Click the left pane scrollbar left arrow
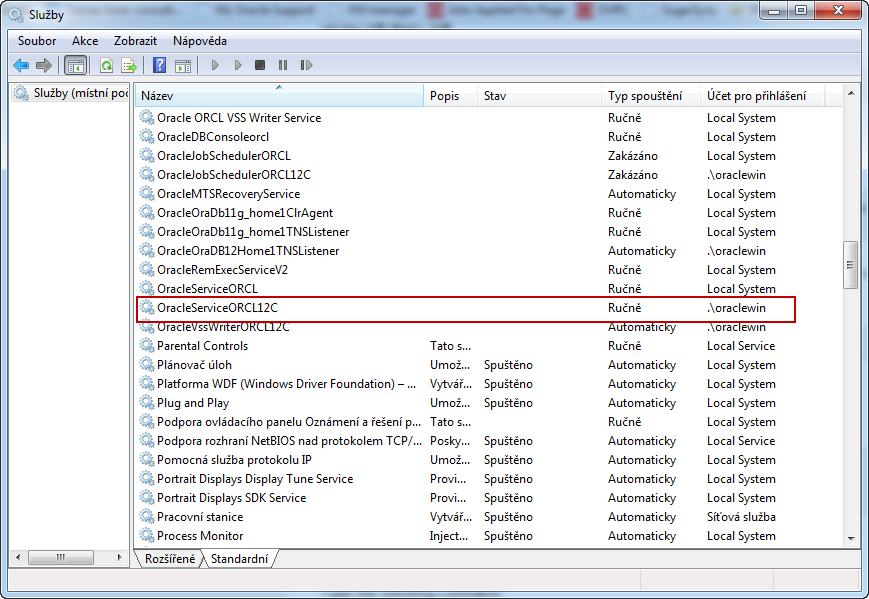Viewport: 869px width, 599px height. [x=18, y=557]
